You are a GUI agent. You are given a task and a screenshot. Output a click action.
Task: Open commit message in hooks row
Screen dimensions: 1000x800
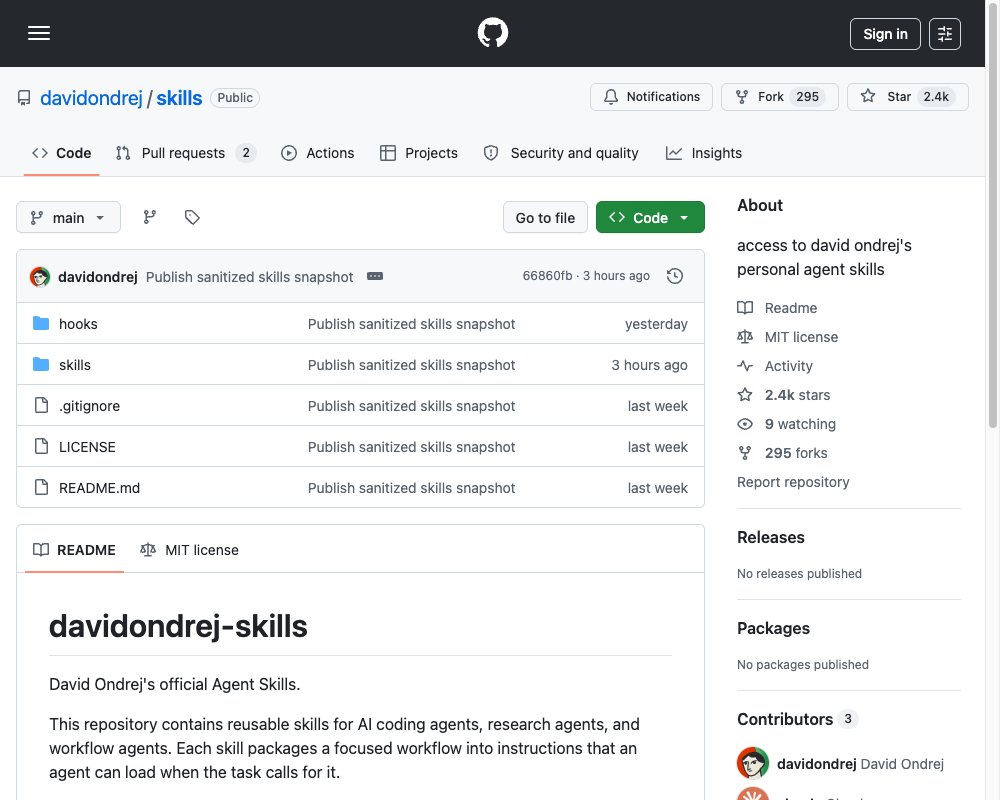tap(411, 324)
